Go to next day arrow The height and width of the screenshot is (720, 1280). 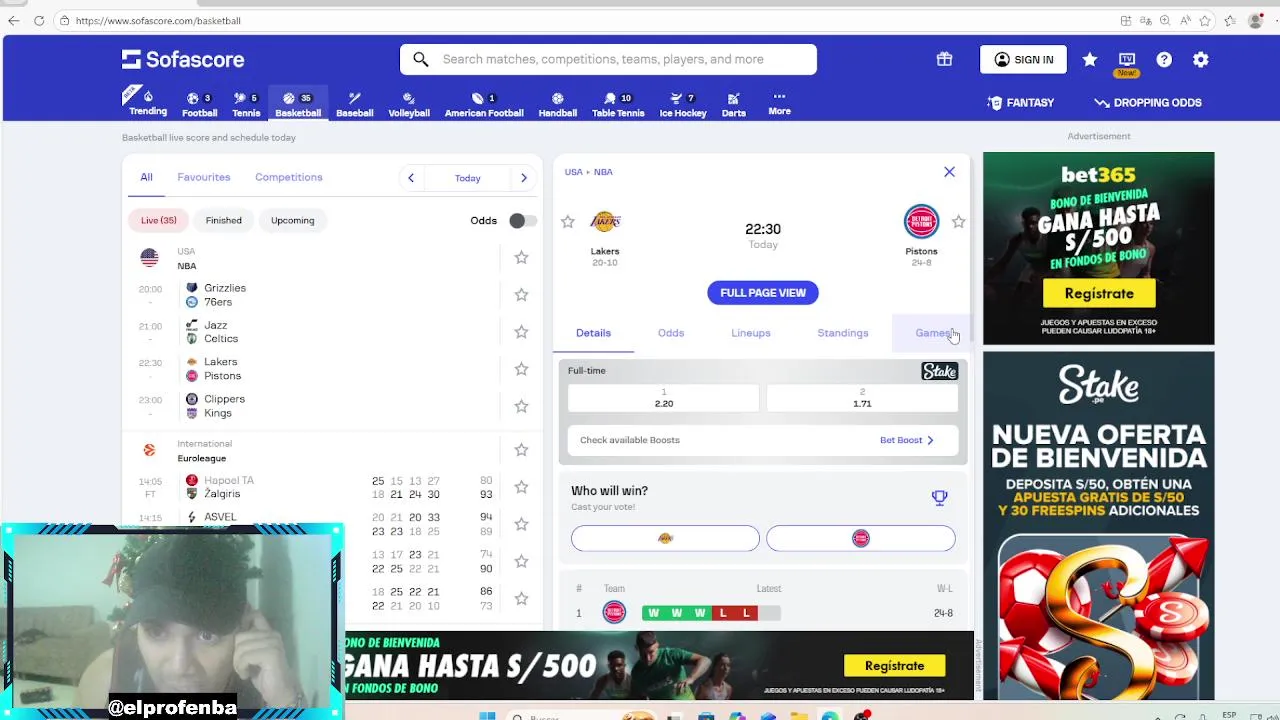click(x=523, y=178)
